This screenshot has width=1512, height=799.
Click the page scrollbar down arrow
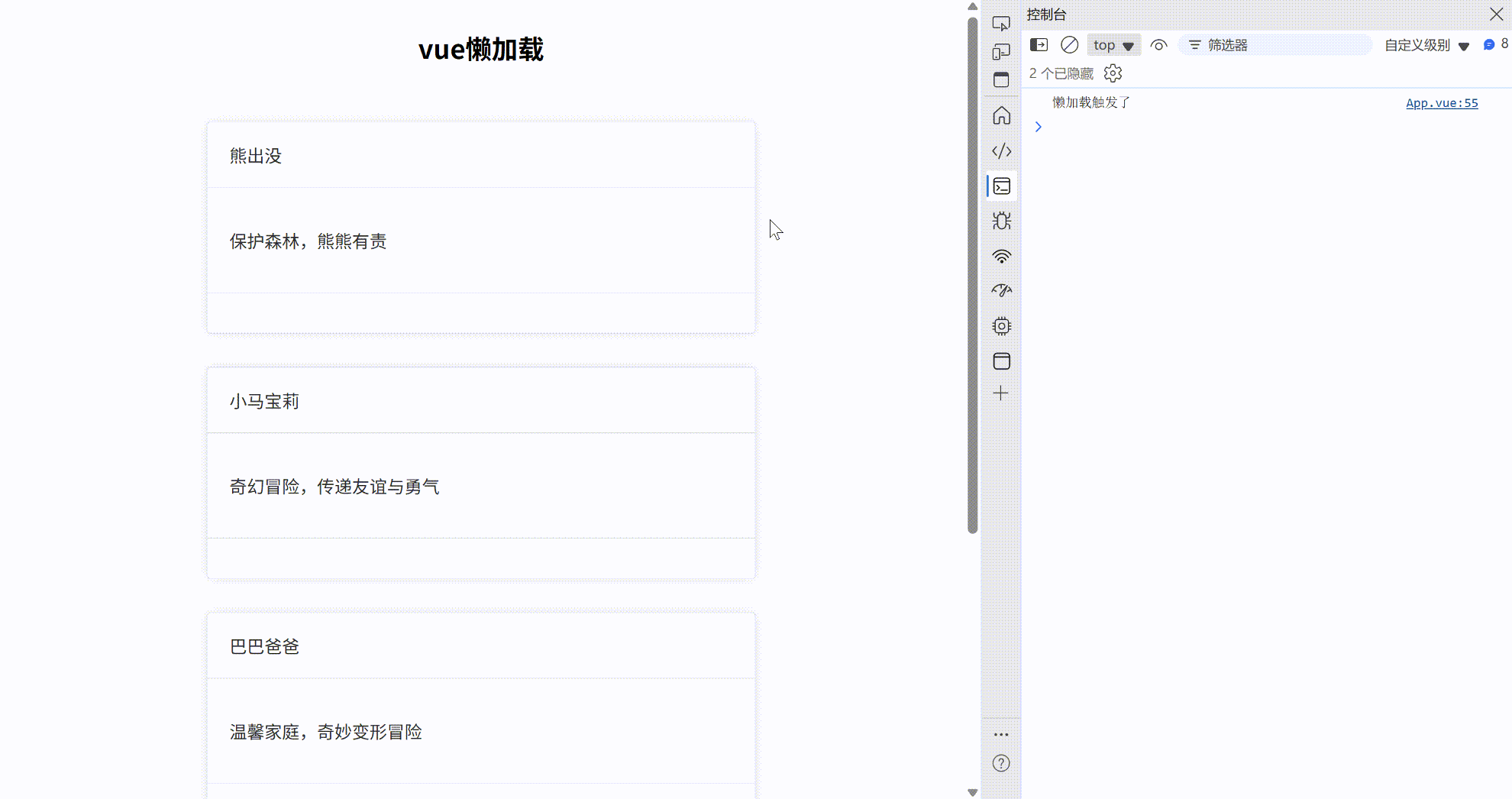click(x=972, y=792)
